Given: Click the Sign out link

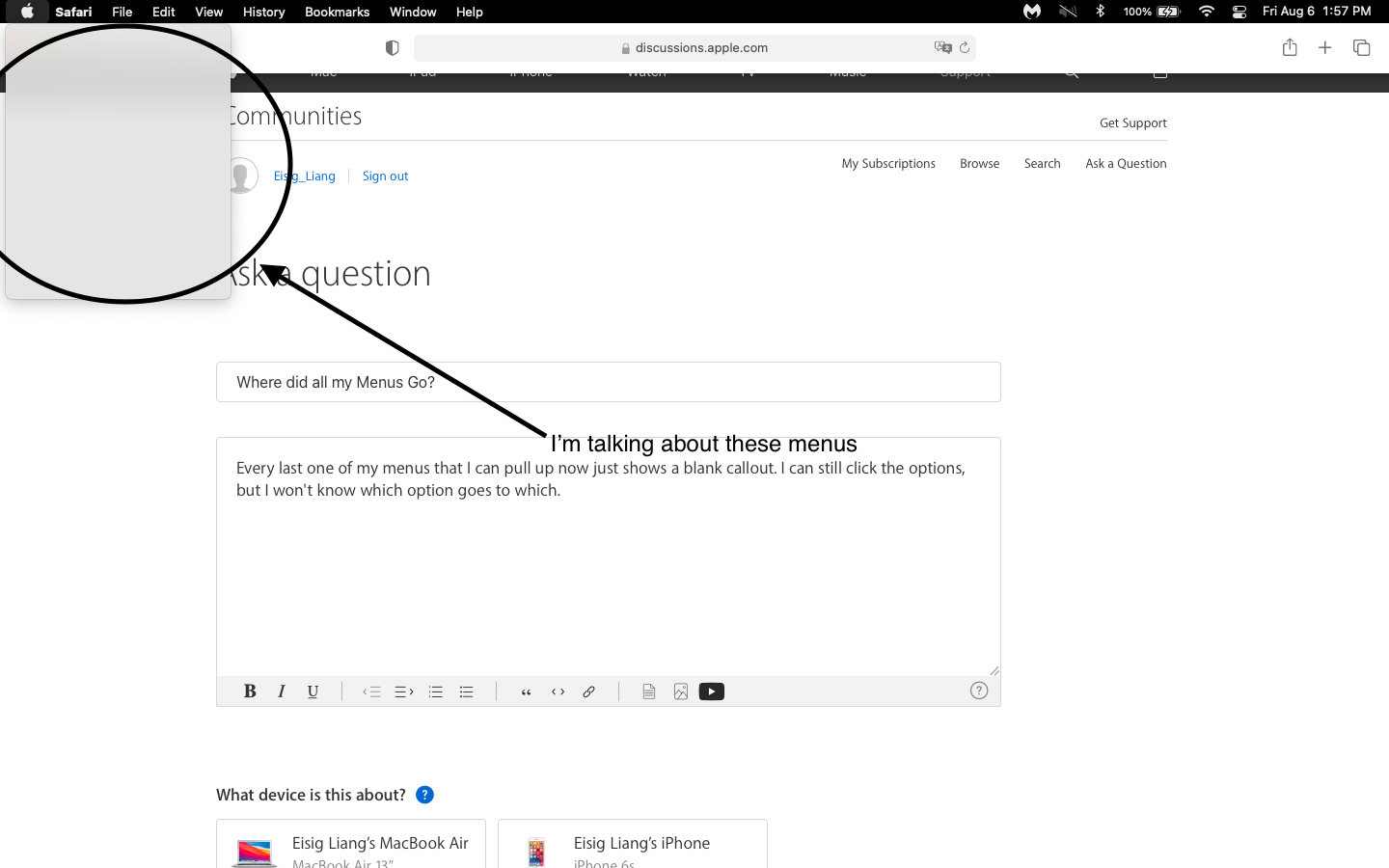Looking at the screenshot, I should pyautogui.click(x=386, y=176).
